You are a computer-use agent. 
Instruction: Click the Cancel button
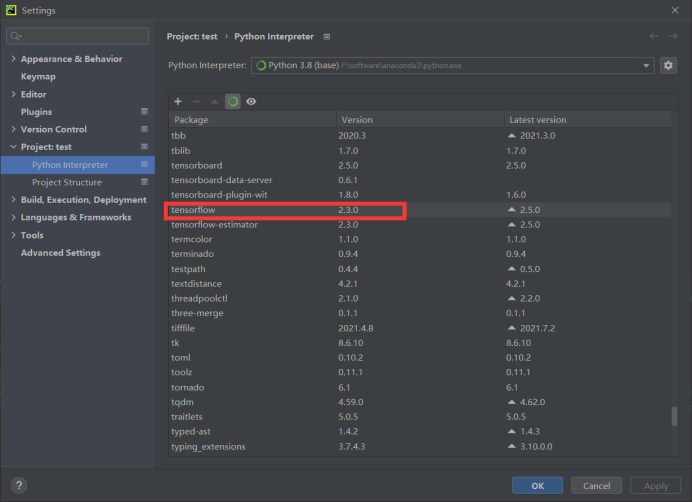coord(596,486)
